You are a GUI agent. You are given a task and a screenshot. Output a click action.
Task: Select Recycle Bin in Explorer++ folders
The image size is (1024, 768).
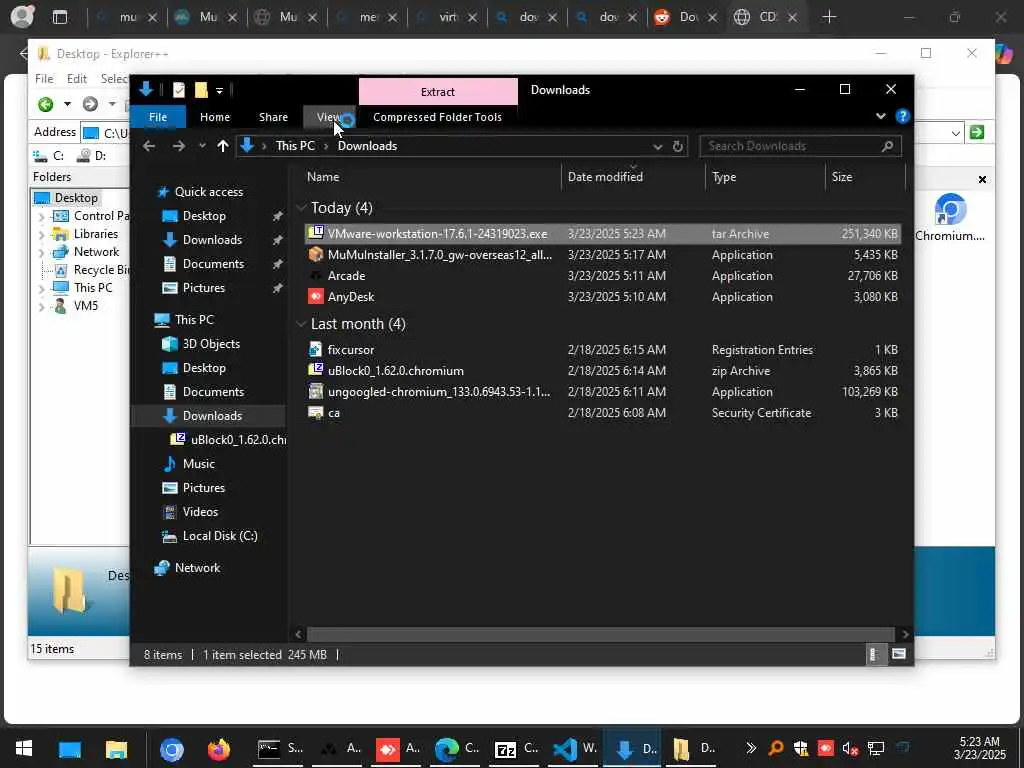pyautogui.click(x=101, y=270)
